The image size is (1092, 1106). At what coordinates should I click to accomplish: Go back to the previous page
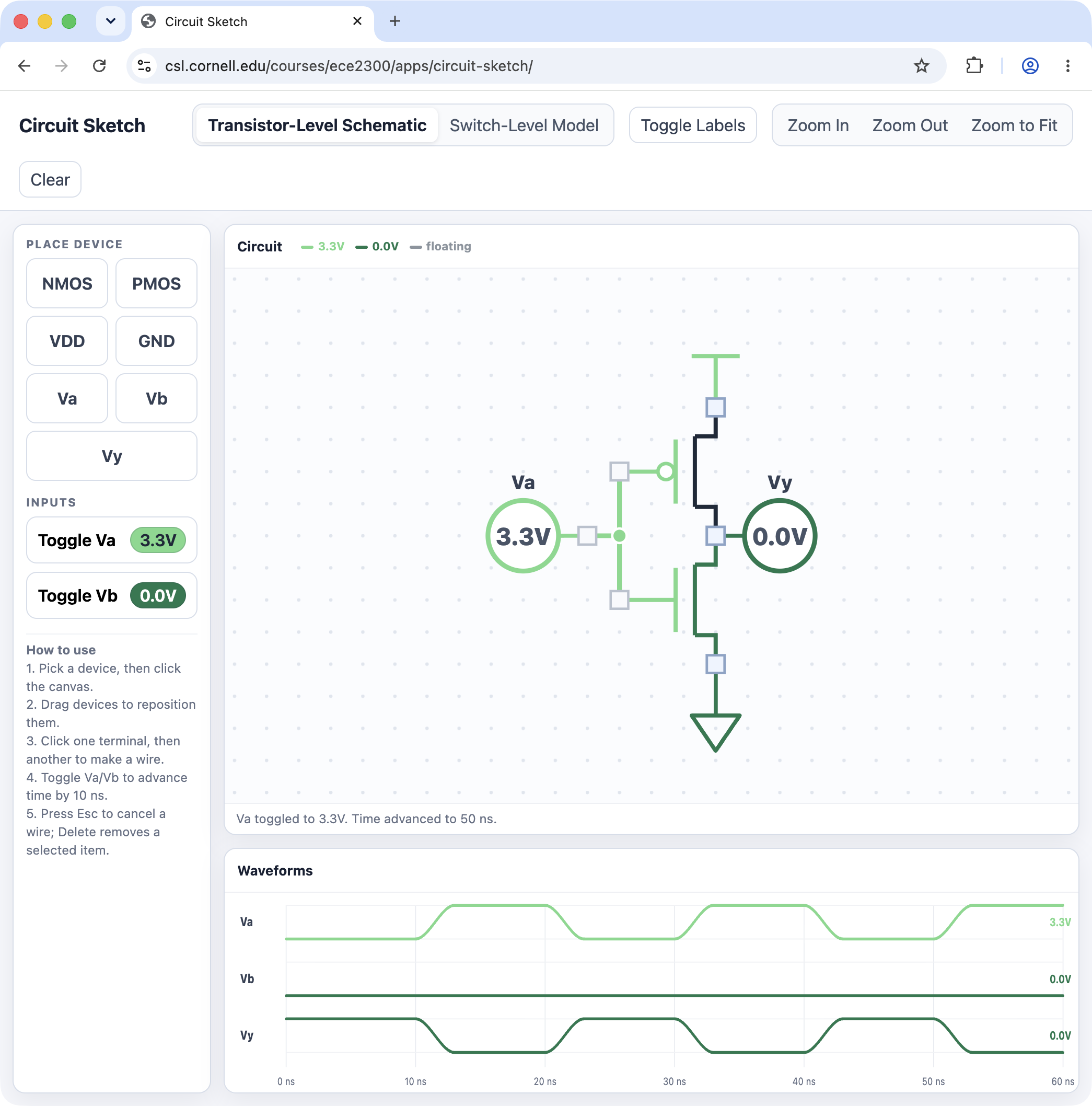coord(24,66)
